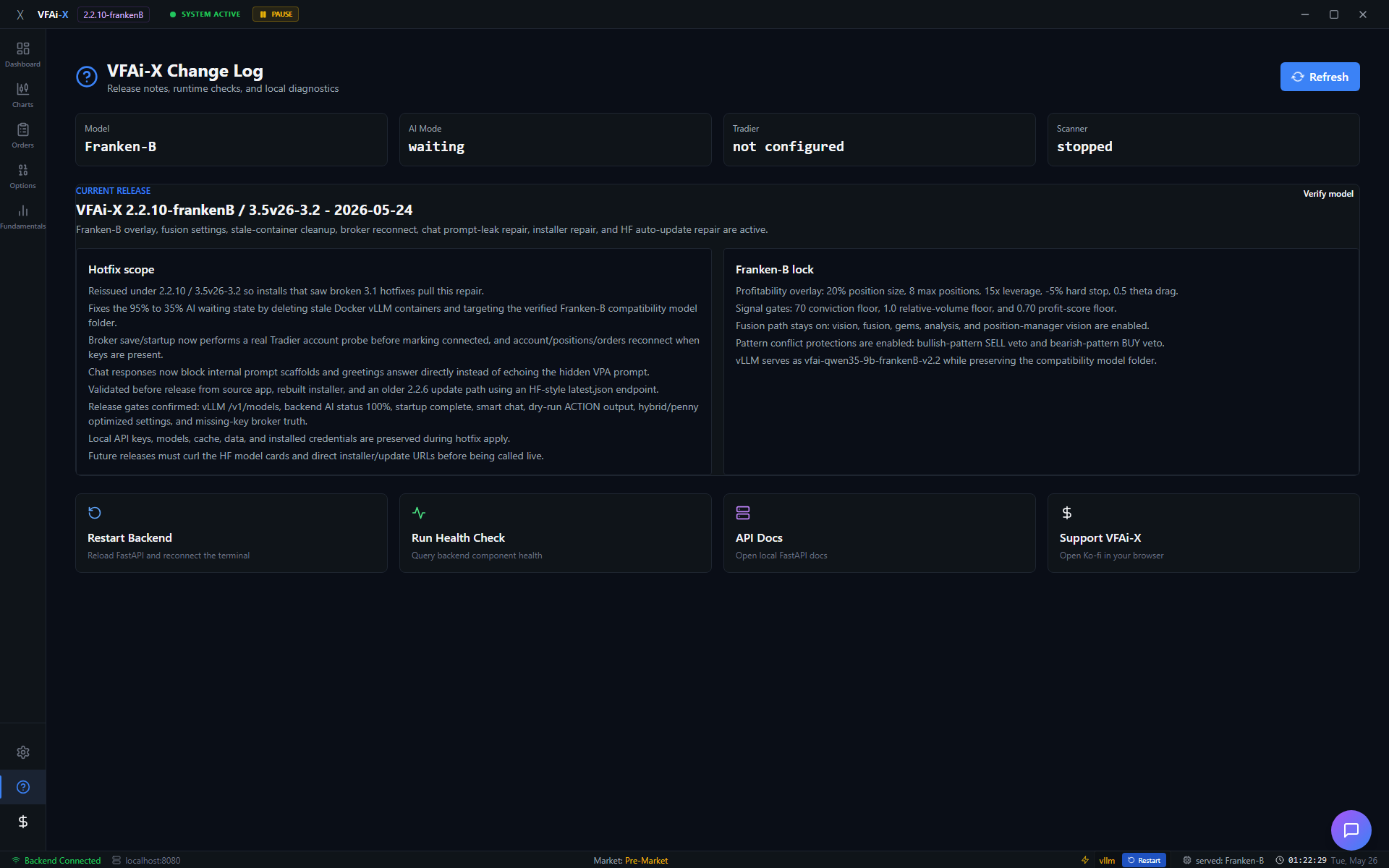Click the Tradier not configured card

[880, 140]
